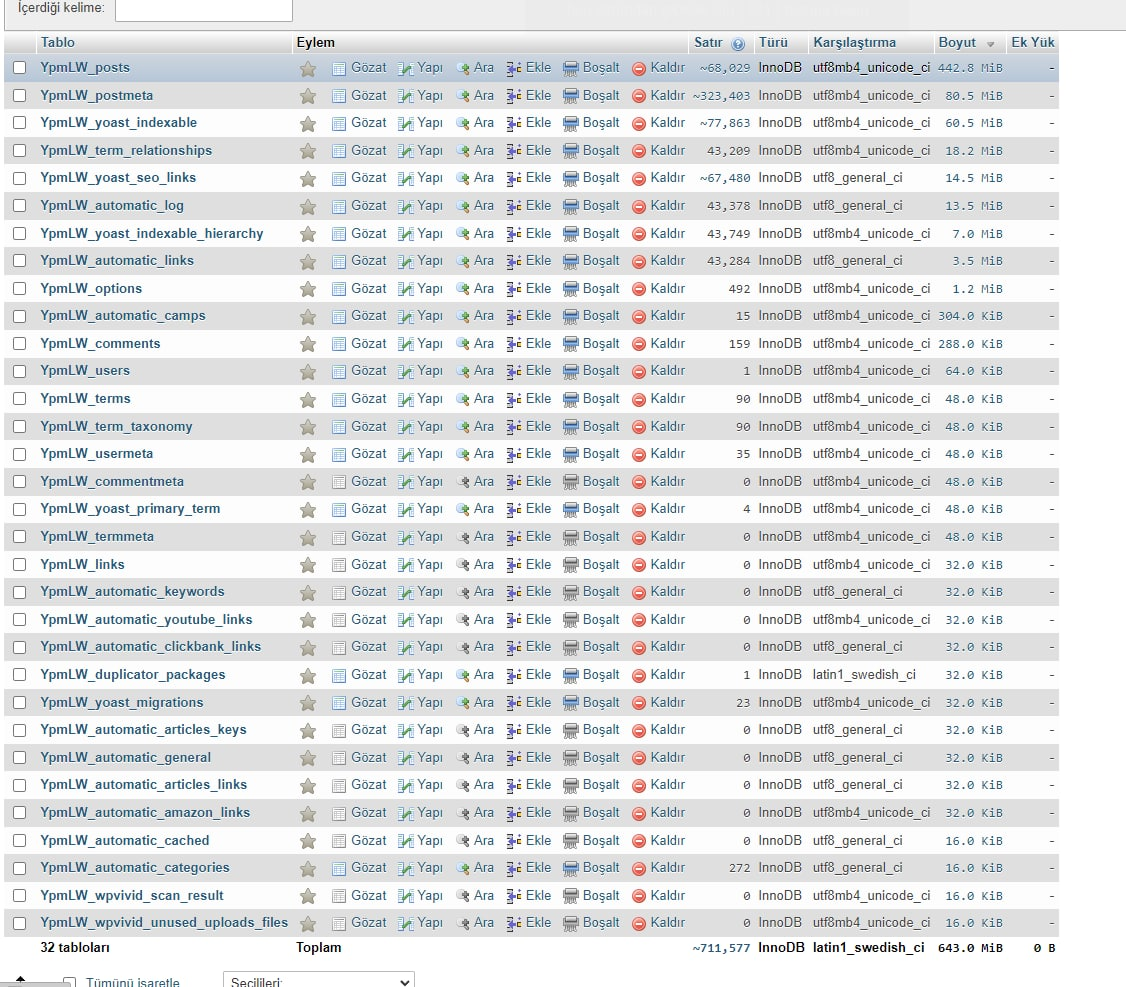Sort by the Türü column header
Viewport: 1126px width, 987px height.
pyautogui.click(x=773, y=42)
